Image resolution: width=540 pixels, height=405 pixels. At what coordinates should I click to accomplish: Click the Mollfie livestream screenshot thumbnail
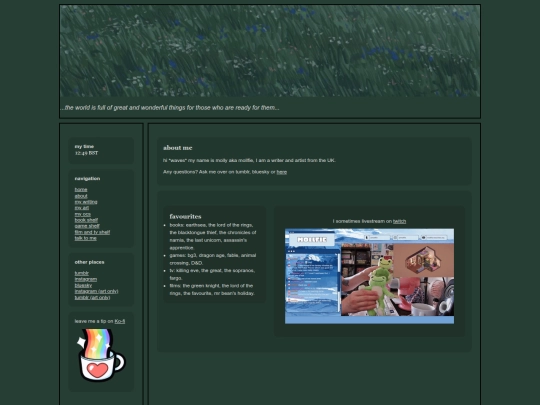point(369,276)
